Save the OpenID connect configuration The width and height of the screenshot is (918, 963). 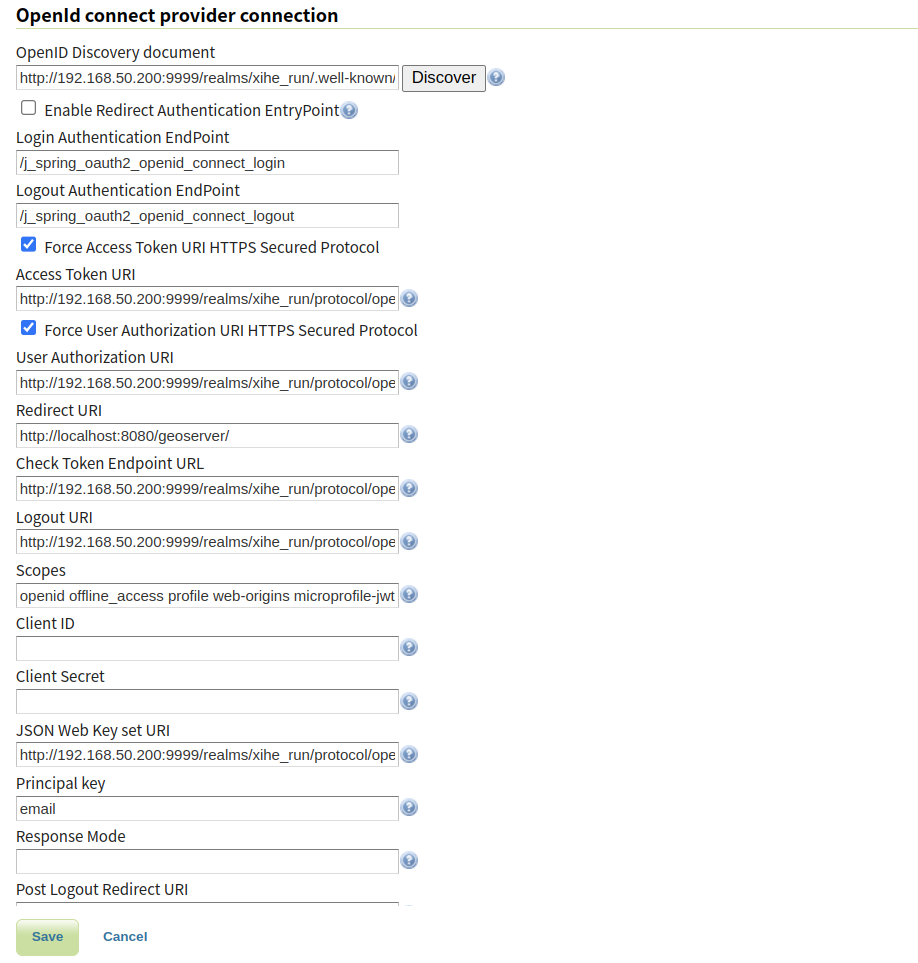(47, 937)
